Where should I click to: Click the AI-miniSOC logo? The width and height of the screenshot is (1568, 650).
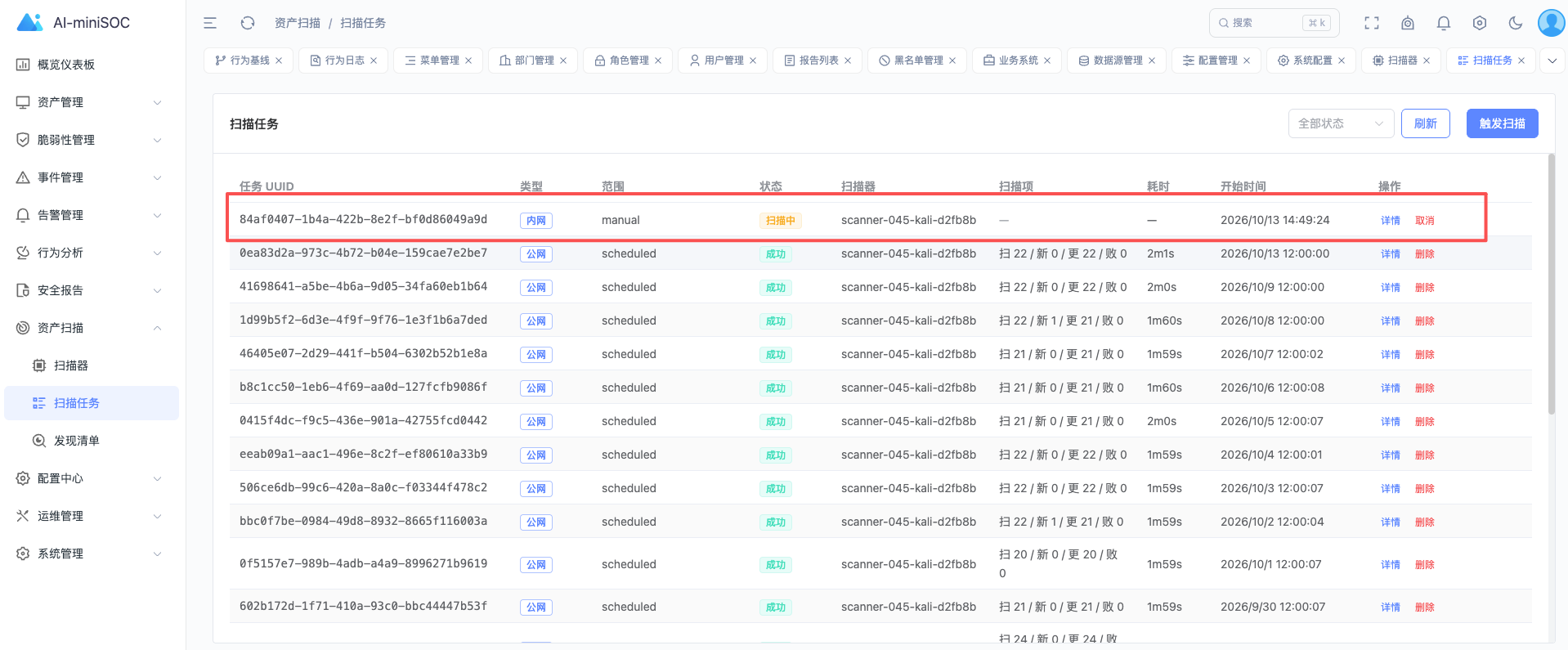pyautogui.click(x=74, y=23)
